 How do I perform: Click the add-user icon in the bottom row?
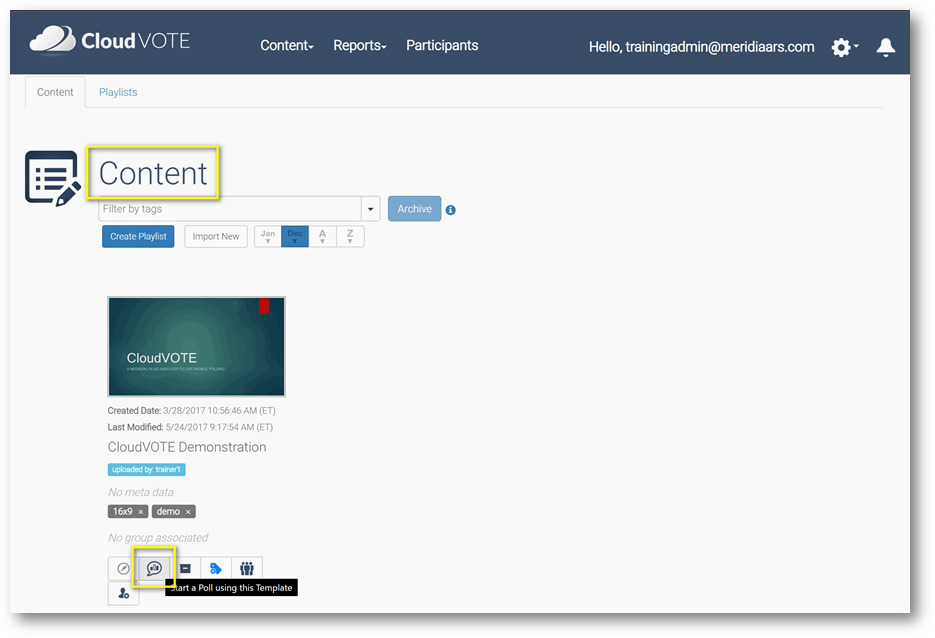[x=123, y=593]
